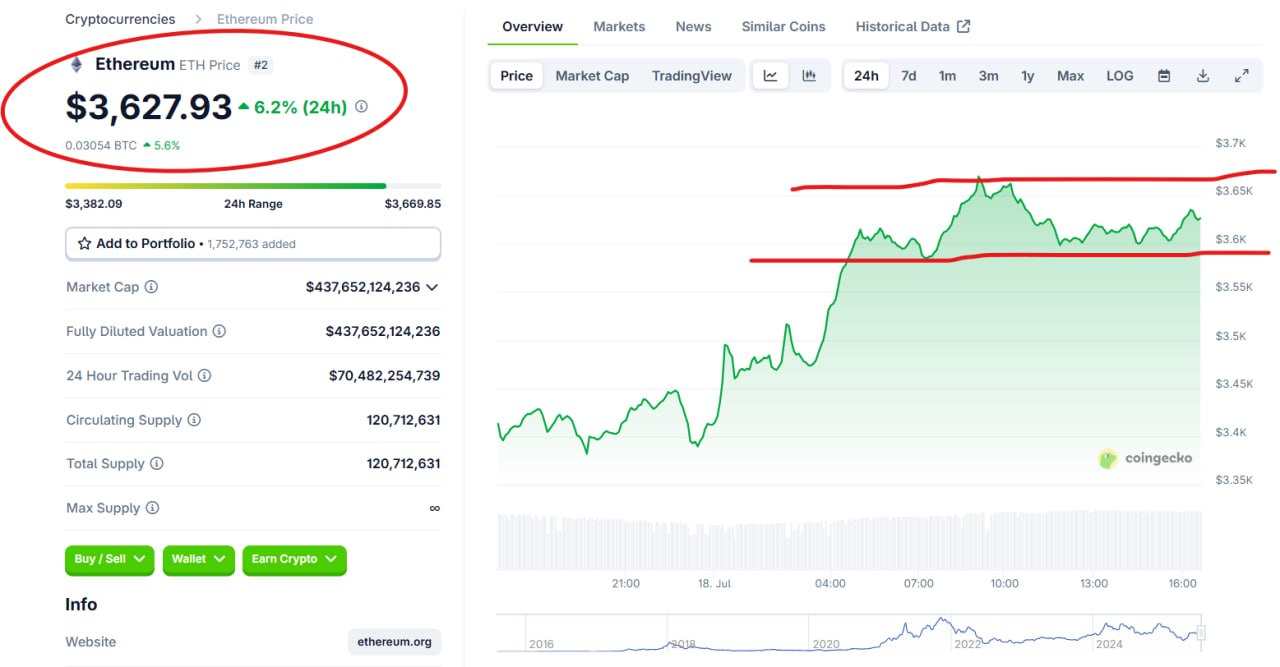1280x667 pixels.
Task: Switch to the candlestick chart icon
Action: click(x=810, y=76)
